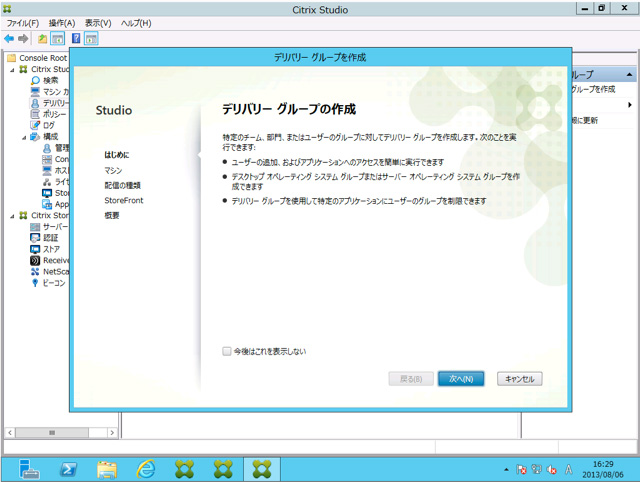Image resolution: width=640 pixels, height=482 pixels.
Task: Collapse the Citrix StoreFront tree node
Action: click(x=12, y=215)
